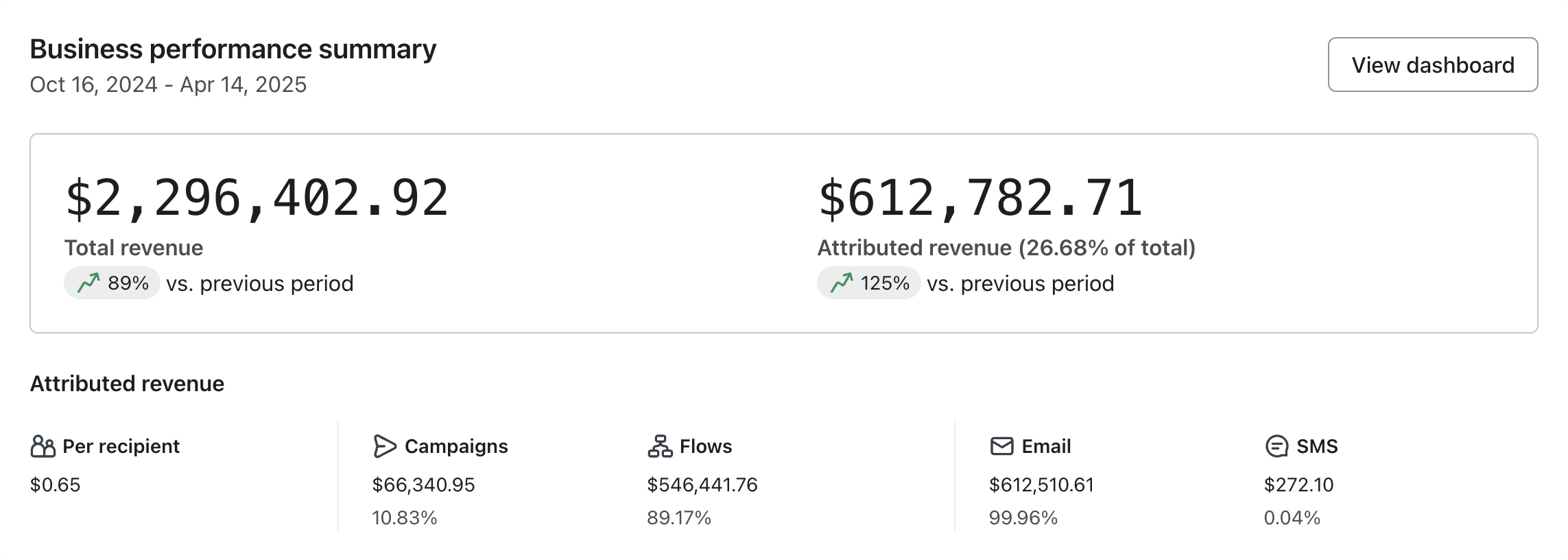Select the $612,782.71 attributed revenue figure
The height and width of the screenshot is (560, 1568).
tap(980, 198)
